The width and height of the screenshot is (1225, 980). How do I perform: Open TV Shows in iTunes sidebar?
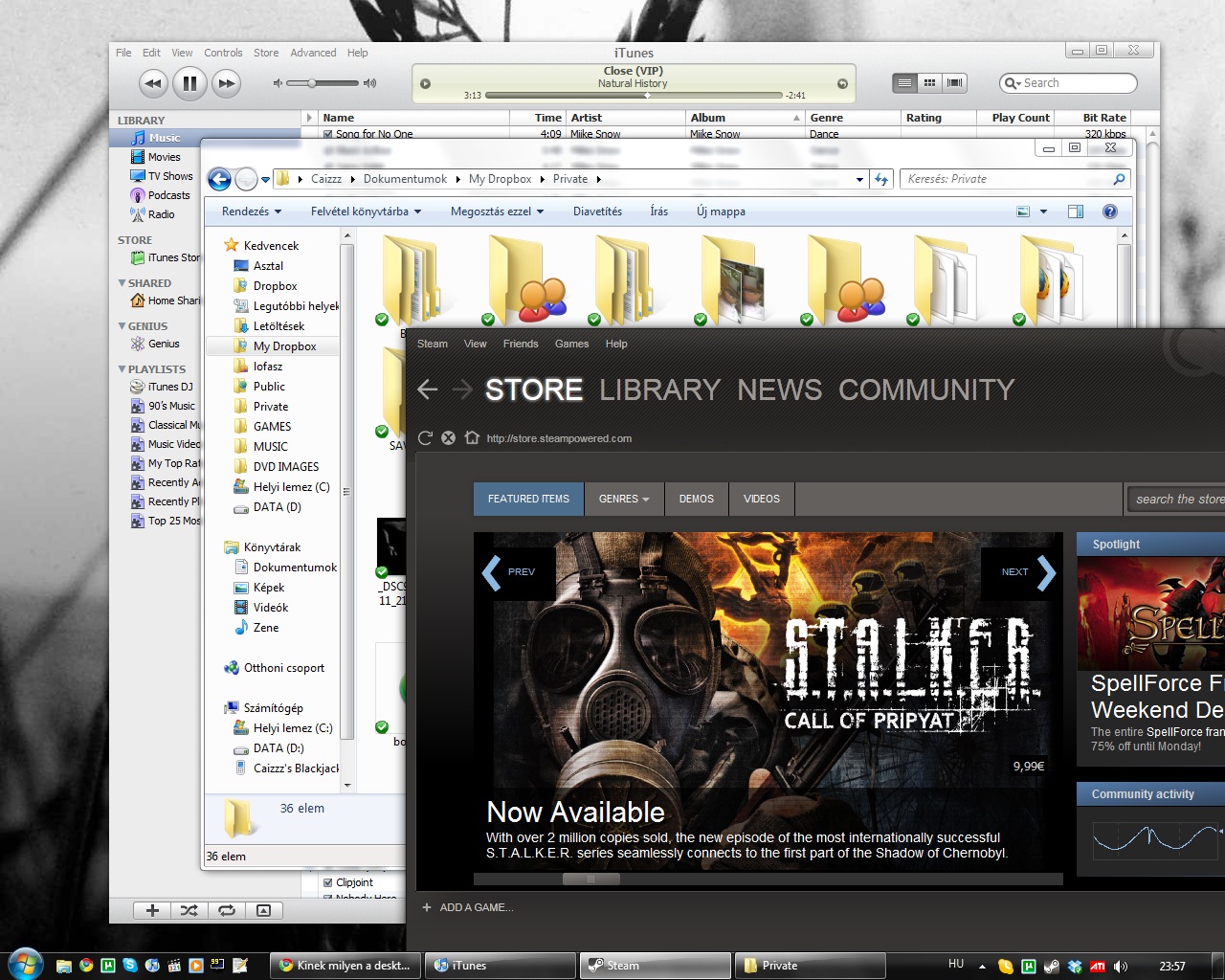point(169,176)
